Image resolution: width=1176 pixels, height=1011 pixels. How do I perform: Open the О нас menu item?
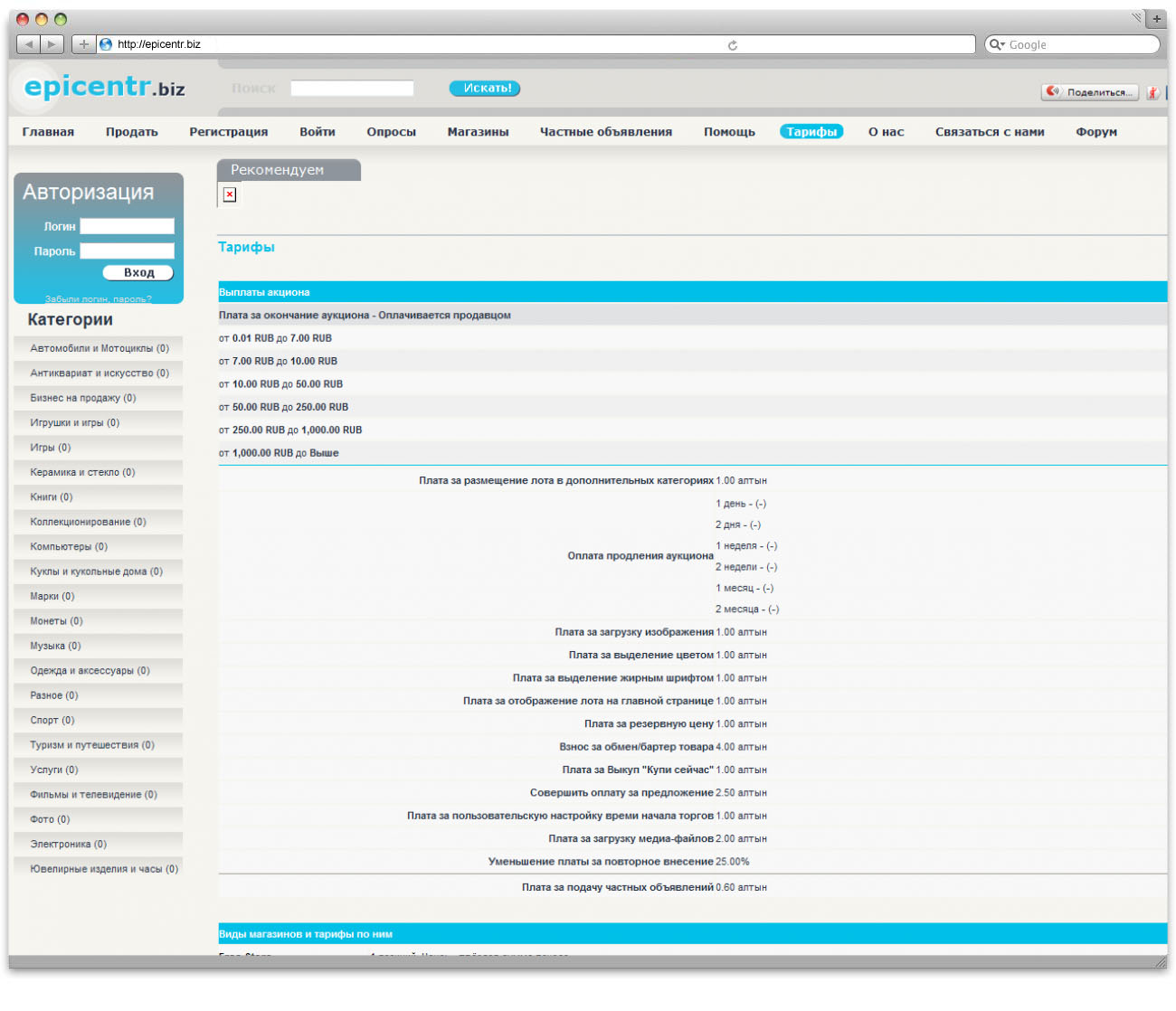click(887, 132)
